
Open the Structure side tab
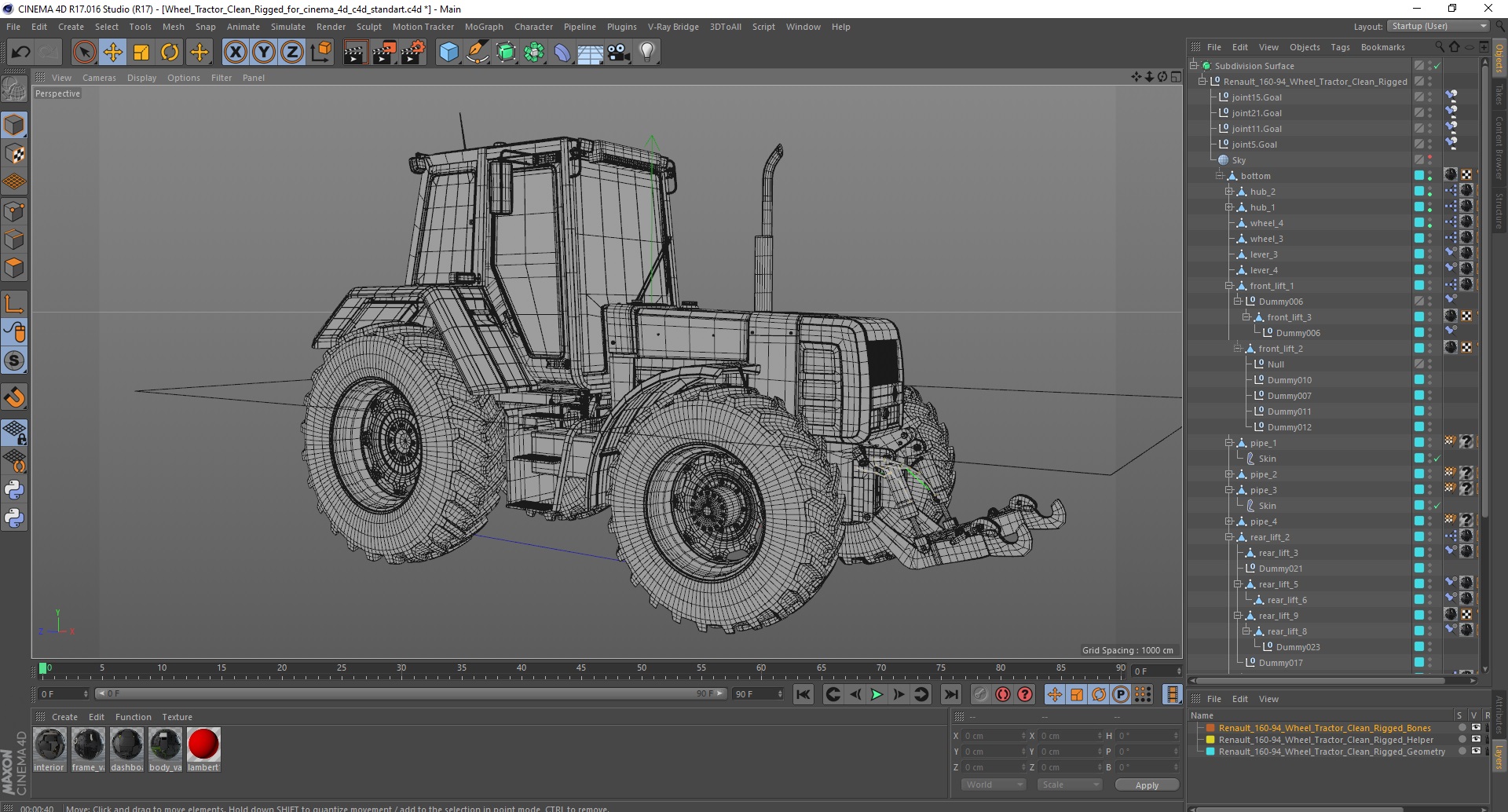(x=1499, y=210)
